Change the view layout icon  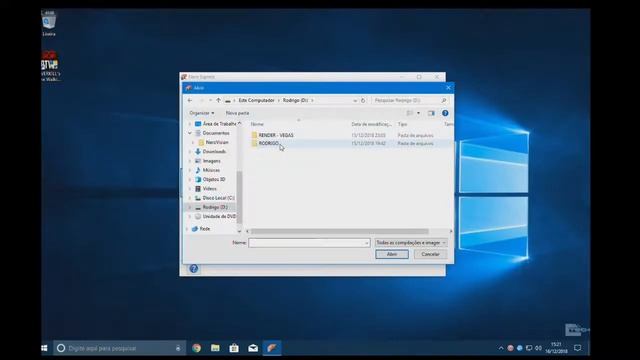point(410,113)
